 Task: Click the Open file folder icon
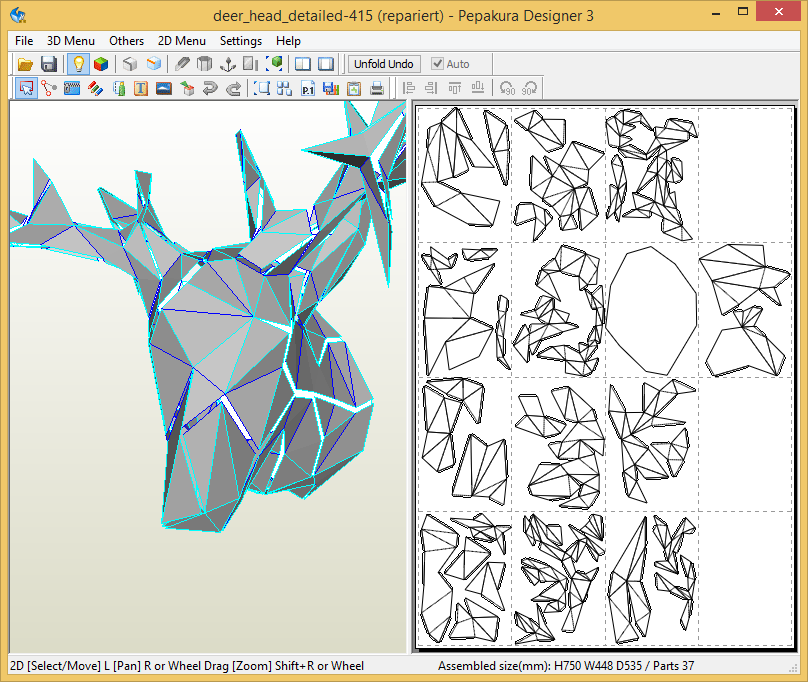26,64
